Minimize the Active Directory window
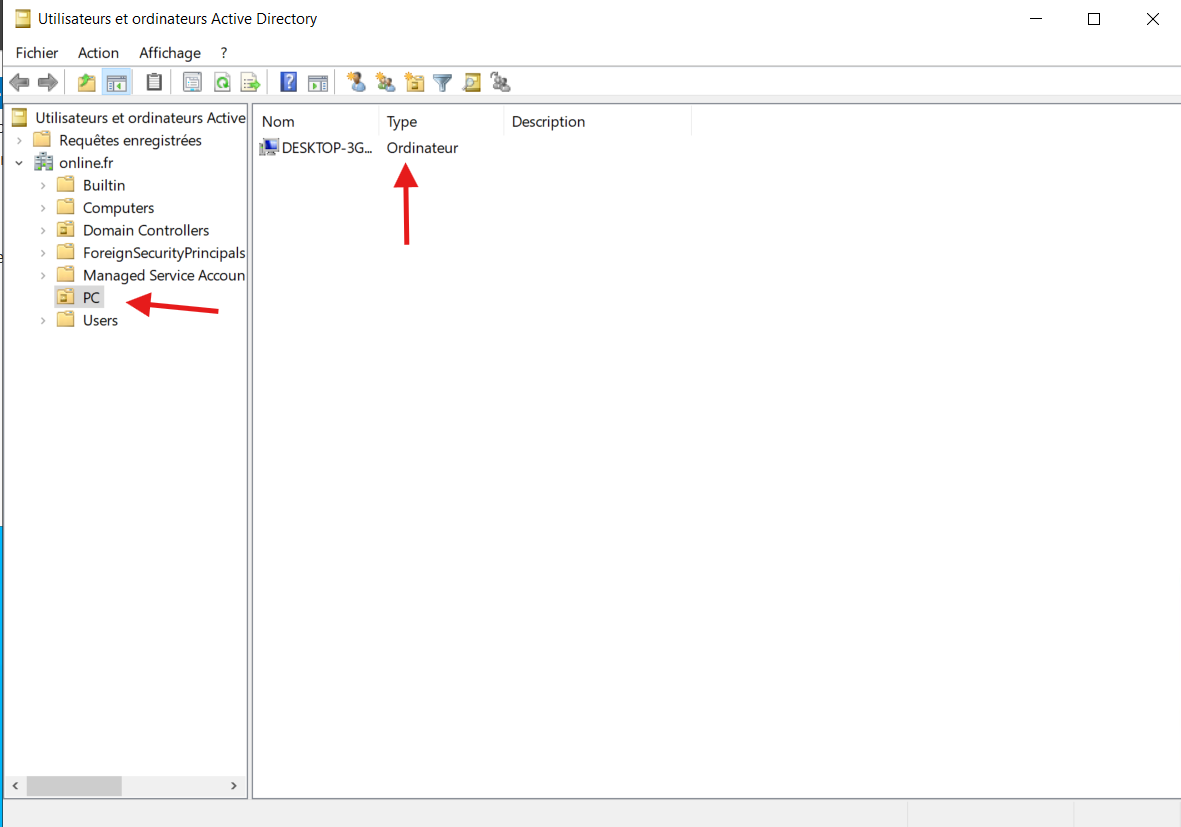 coord(1036,19)
